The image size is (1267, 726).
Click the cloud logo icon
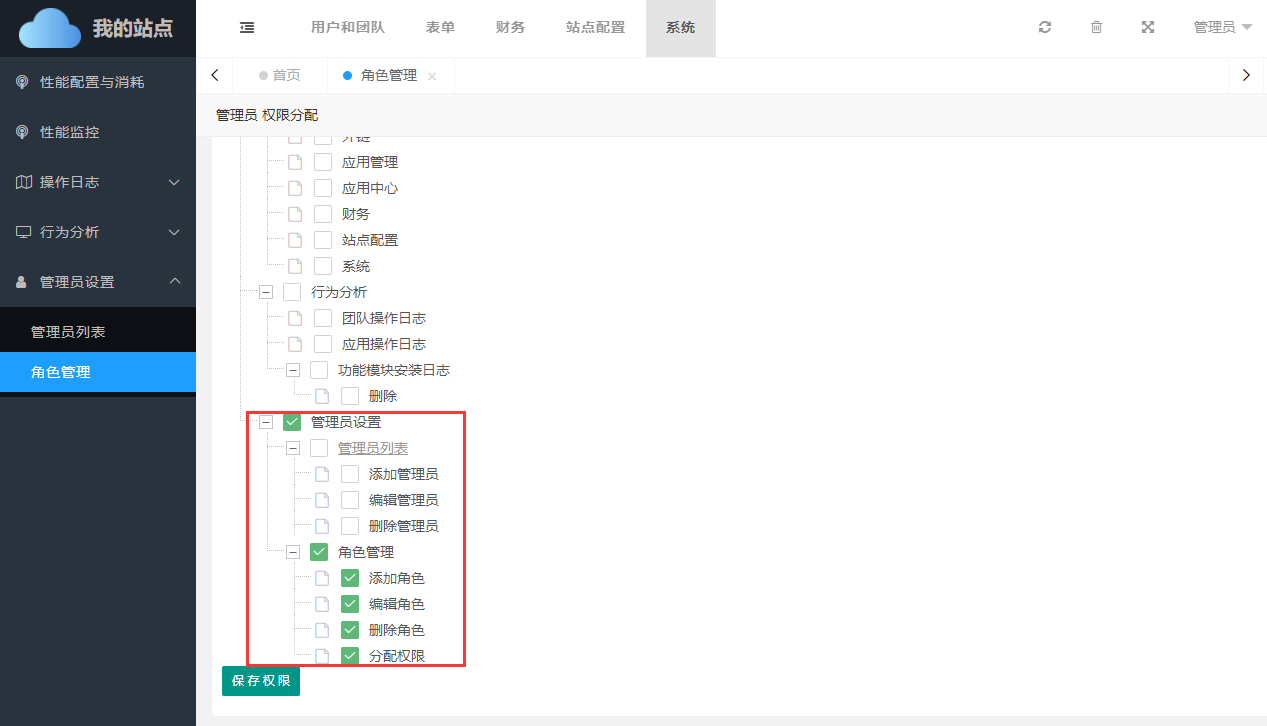coord(50,28)
